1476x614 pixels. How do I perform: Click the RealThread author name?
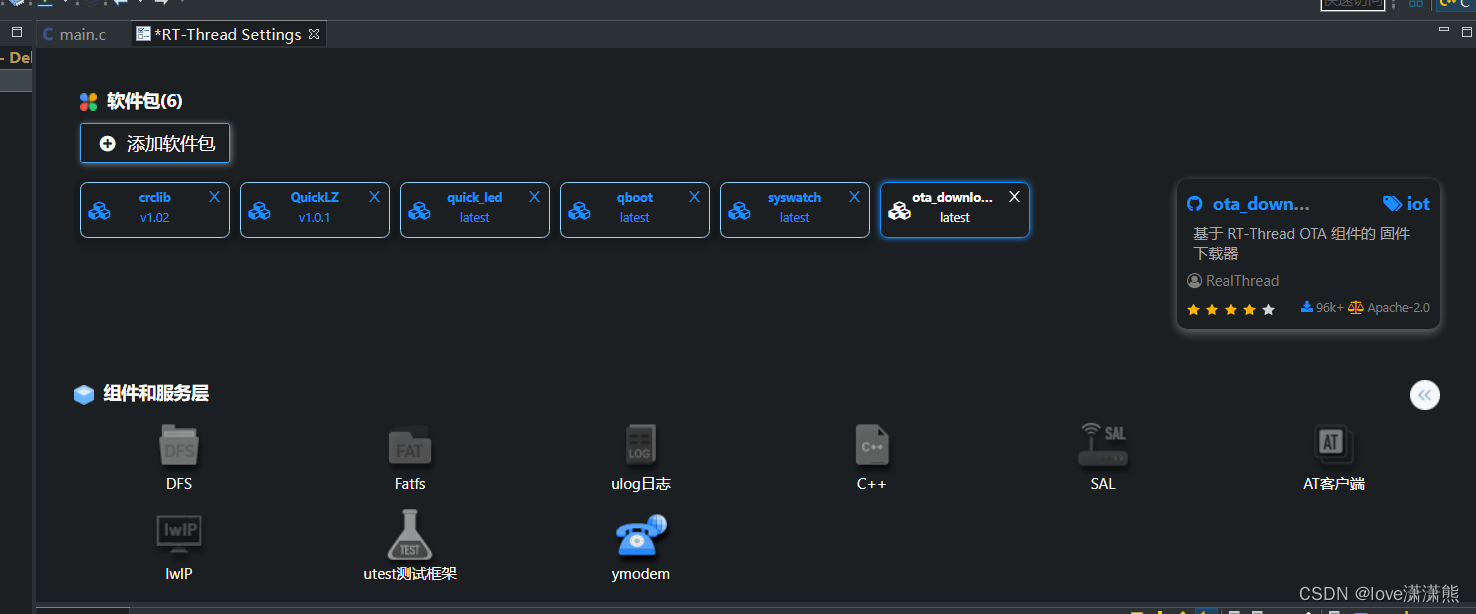tap(1242, 281)
